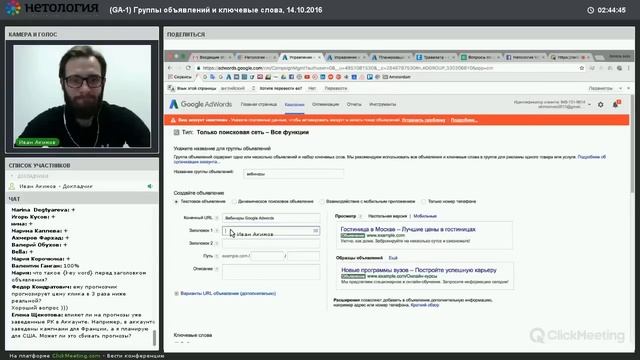Switch to Входящие Gmail browser tab
The height and width of the screenshot is (360, 640).
click(x=211, y=57)
